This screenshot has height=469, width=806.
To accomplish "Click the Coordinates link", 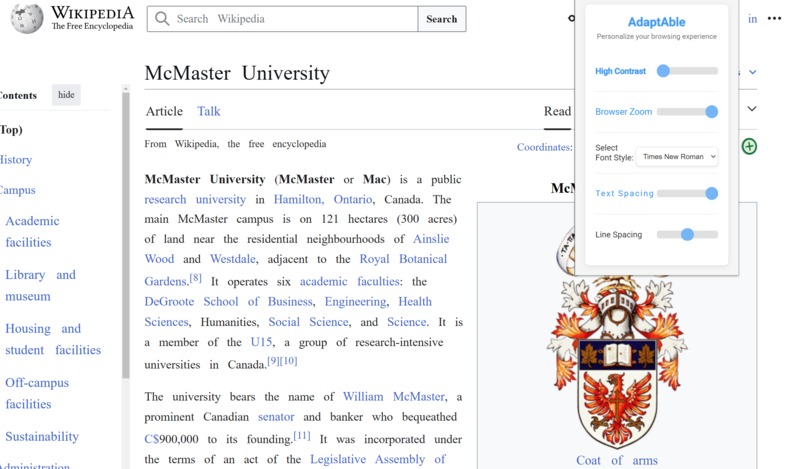I will 544,147.
